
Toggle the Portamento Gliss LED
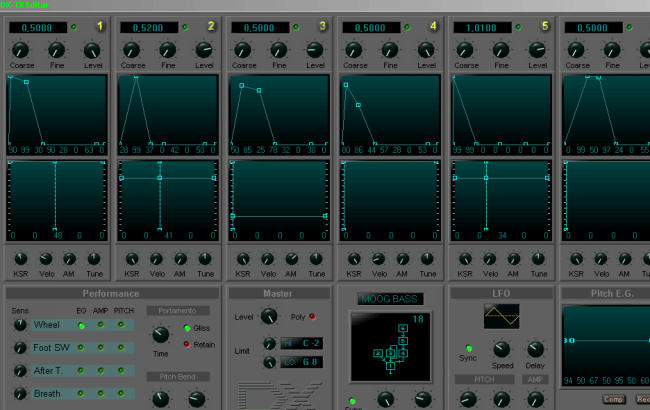186,328
